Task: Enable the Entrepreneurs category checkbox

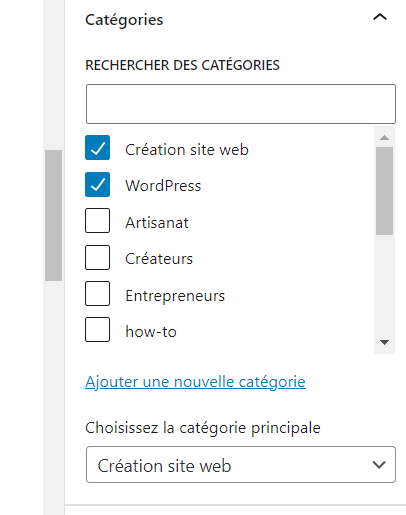Action: 97,293
